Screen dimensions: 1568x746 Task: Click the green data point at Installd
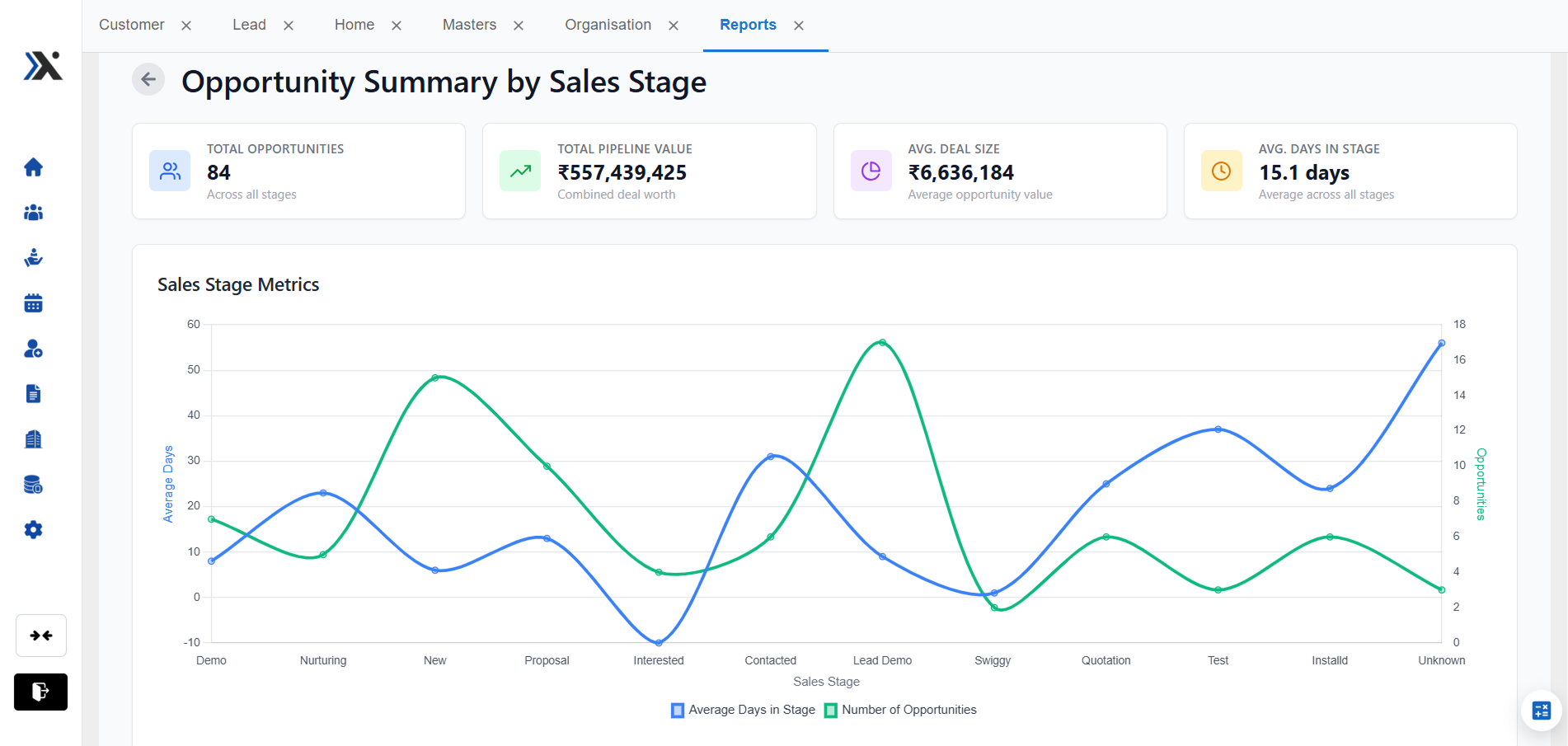point(1330,537)
